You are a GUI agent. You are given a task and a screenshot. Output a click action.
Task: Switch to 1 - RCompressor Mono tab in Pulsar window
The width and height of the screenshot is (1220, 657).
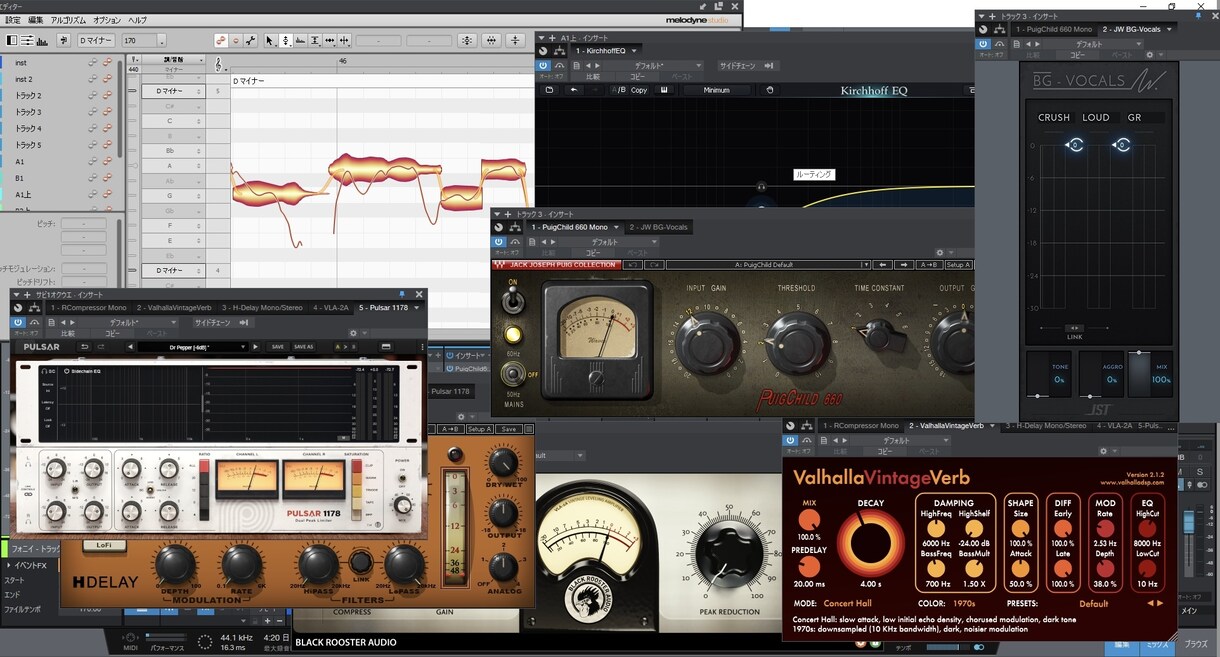click(88, 308)
